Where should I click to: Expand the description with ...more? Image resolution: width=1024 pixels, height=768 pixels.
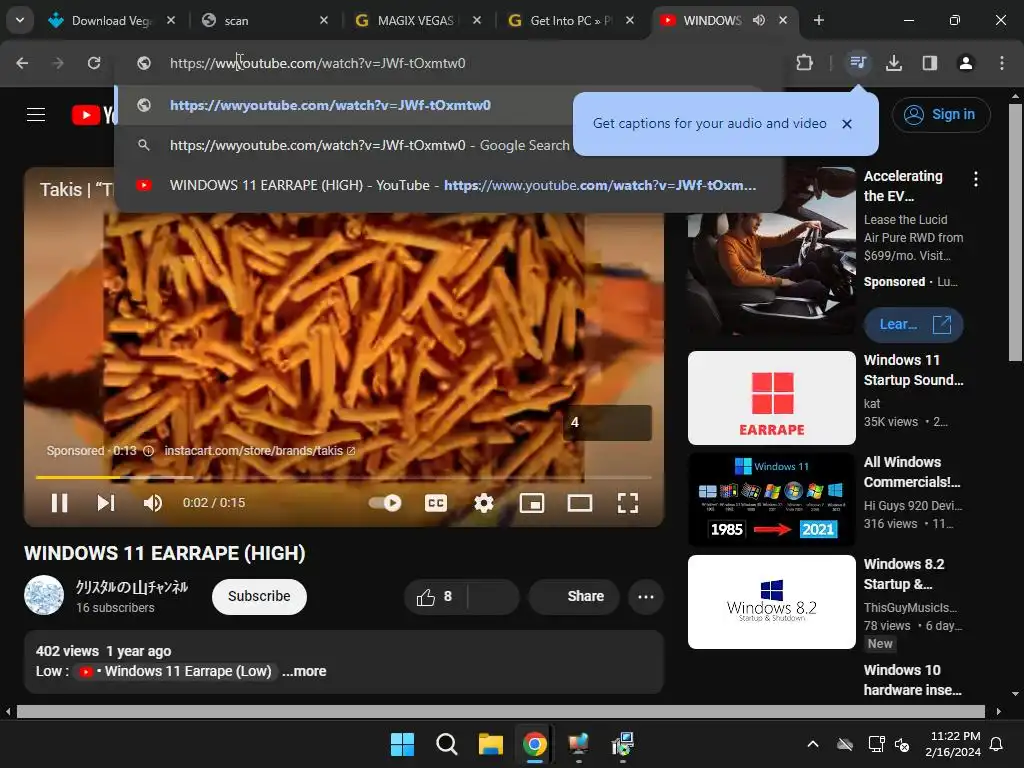pyautogui.click(x=304, y=671)
